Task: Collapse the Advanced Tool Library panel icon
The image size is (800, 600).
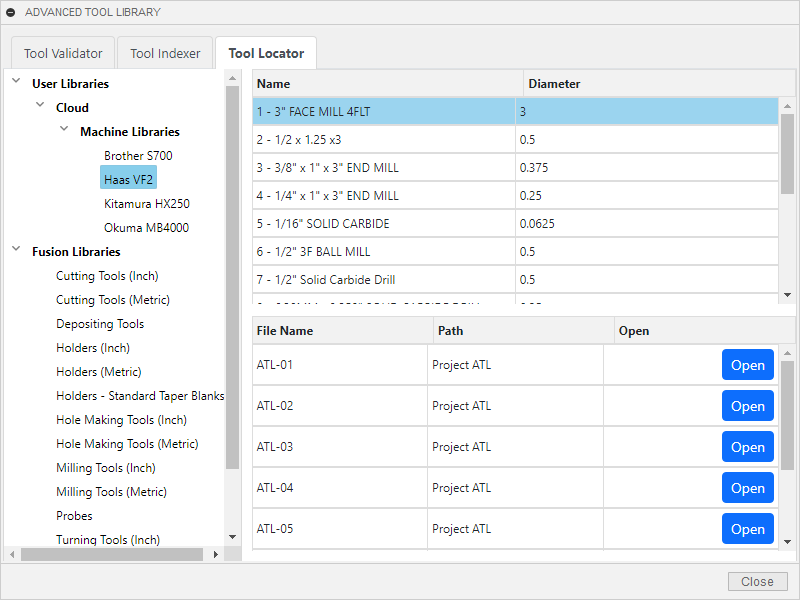Action: [x=11, y=12]
